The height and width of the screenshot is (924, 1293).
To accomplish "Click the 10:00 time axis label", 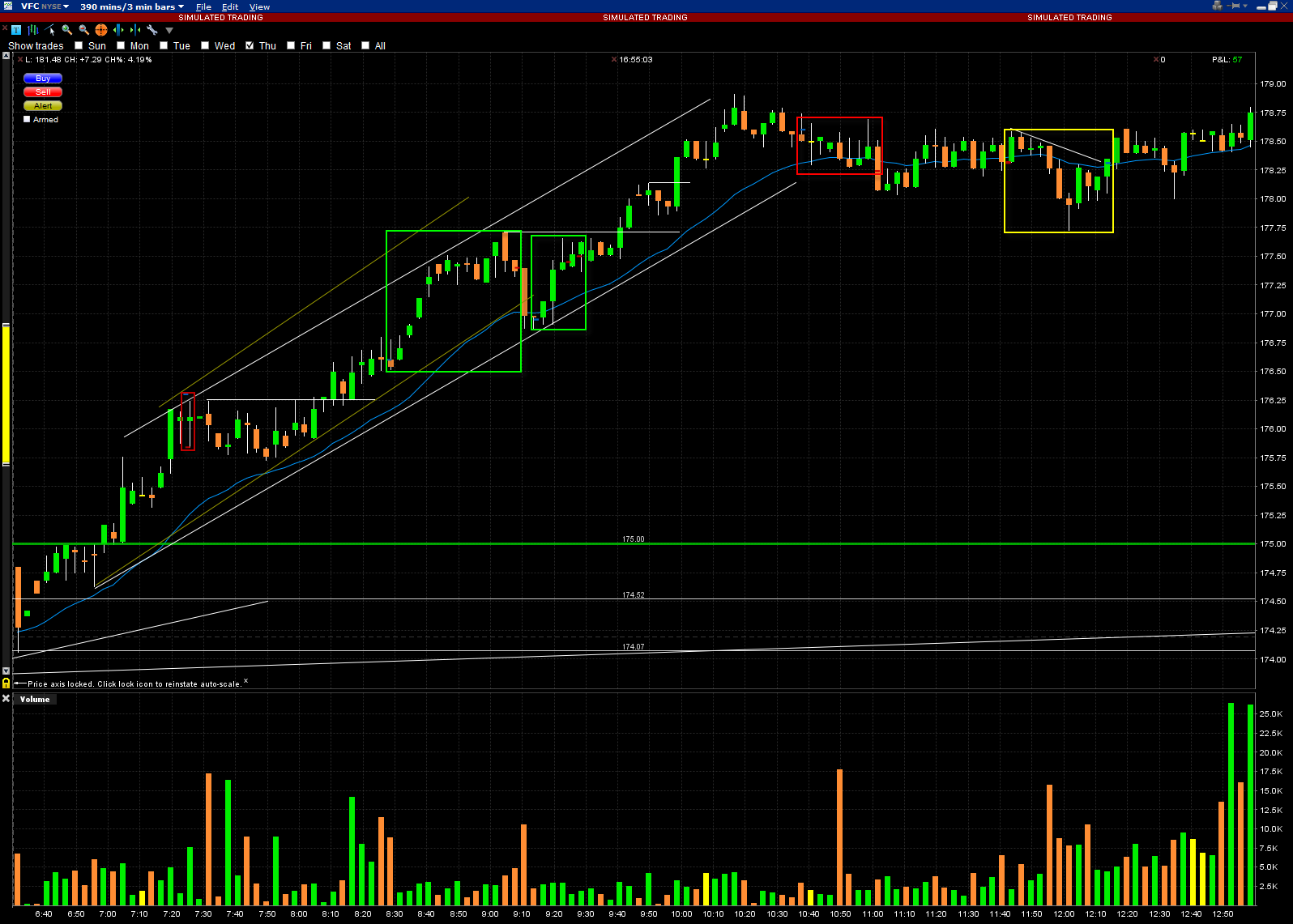I will 681,913.
